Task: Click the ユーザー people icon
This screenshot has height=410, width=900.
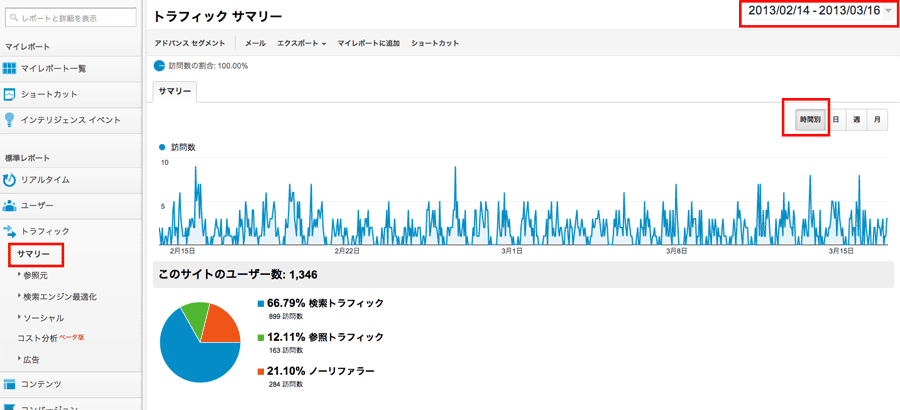Action: click(x=9, y=206)
